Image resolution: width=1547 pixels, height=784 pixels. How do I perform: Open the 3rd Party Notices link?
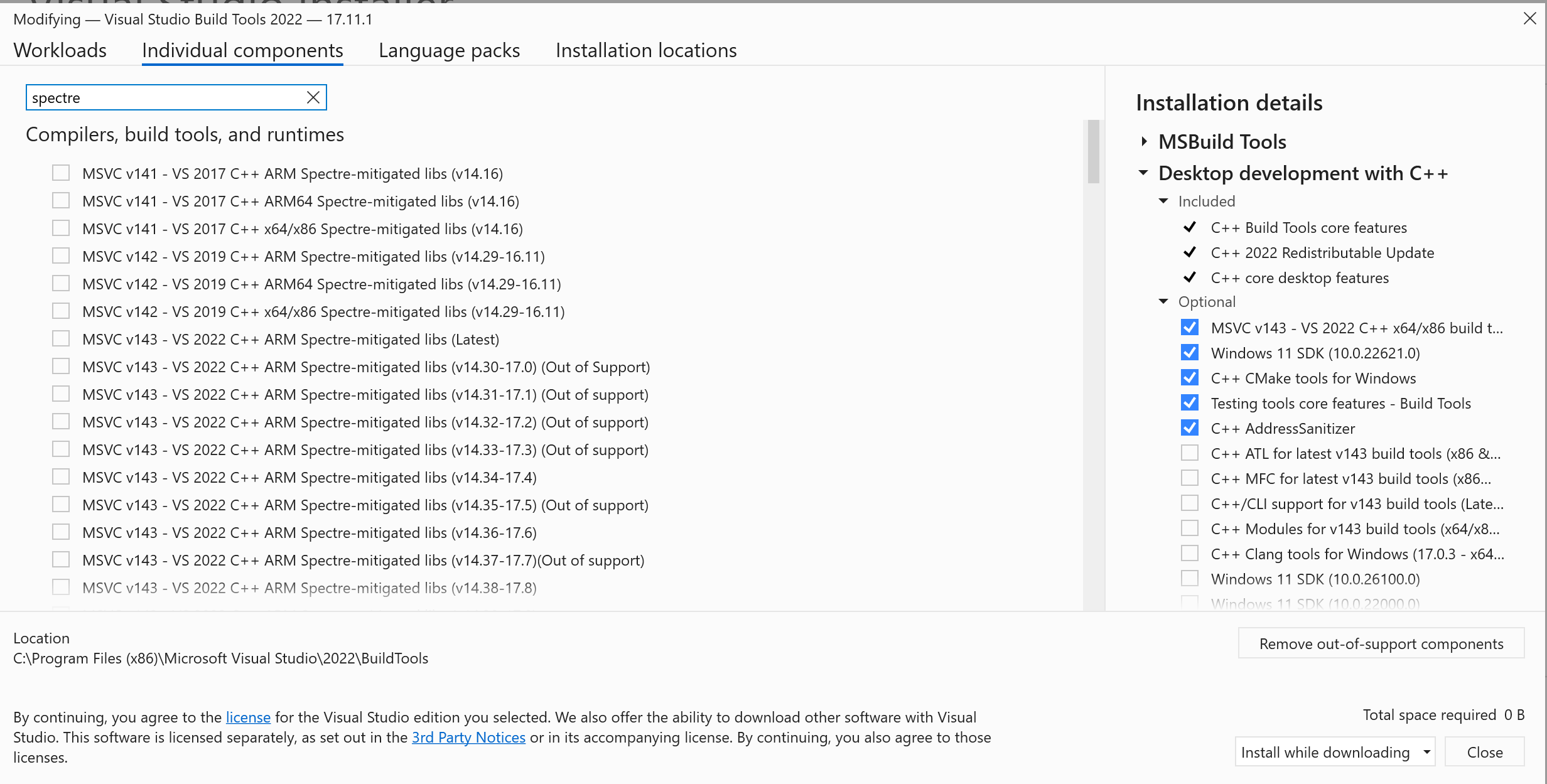pos(468,738)
